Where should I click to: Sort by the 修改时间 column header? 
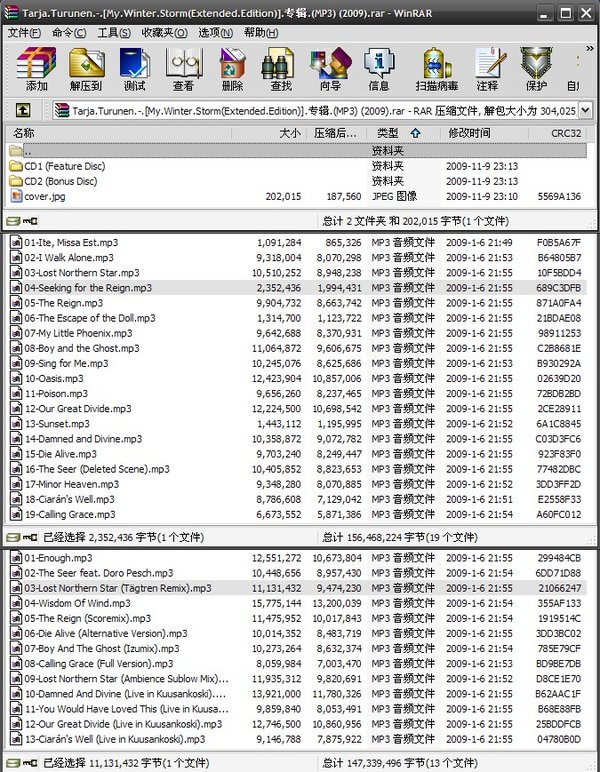point(485,133)
